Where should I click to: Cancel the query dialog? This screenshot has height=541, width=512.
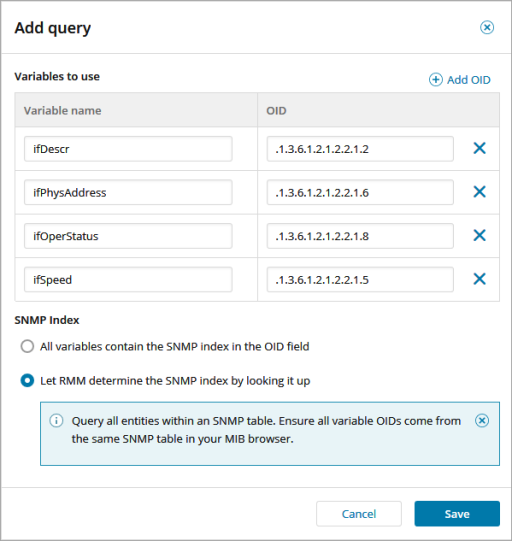point(359,514)
